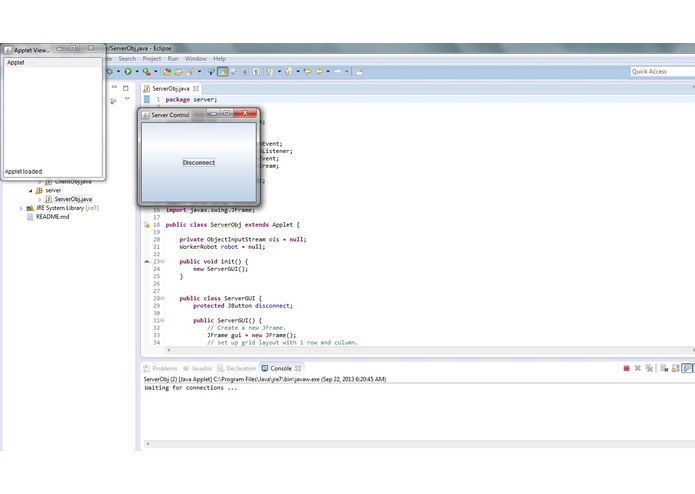
Task: Click Remove Launch X icon in Console
Action: click(638, 368)
